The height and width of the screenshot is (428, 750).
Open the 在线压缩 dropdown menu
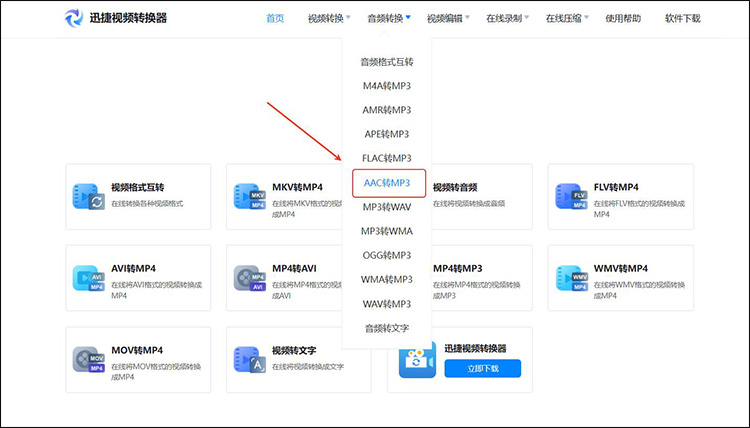click(x=567, y=18)
